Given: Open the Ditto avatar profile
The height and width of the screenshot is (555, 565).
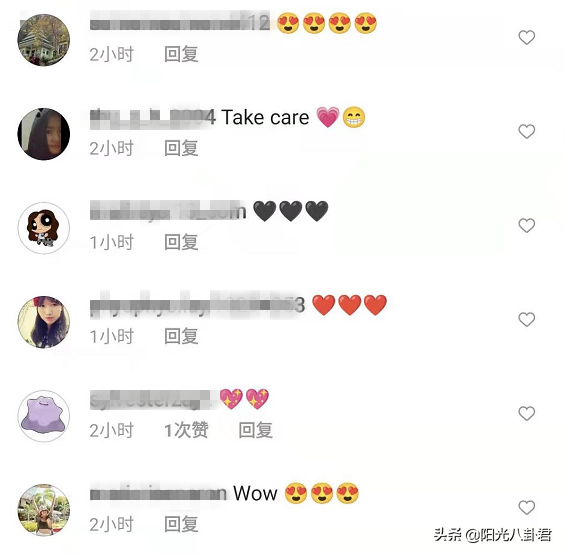Looking at the screenshot, I should click(44, 416).
